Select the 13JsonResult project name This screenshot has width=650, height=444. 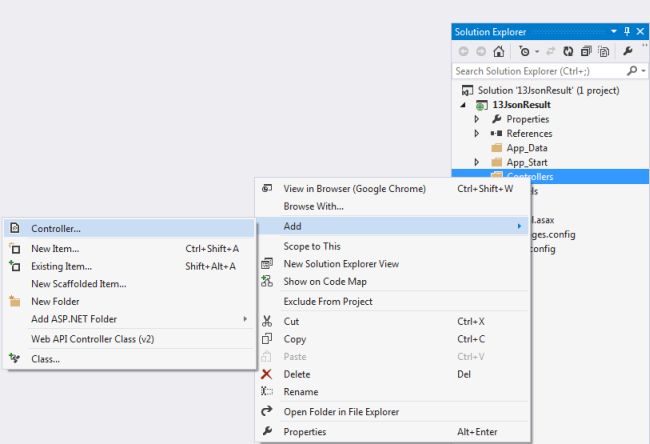pyautogui.click(x=521, y=105)
